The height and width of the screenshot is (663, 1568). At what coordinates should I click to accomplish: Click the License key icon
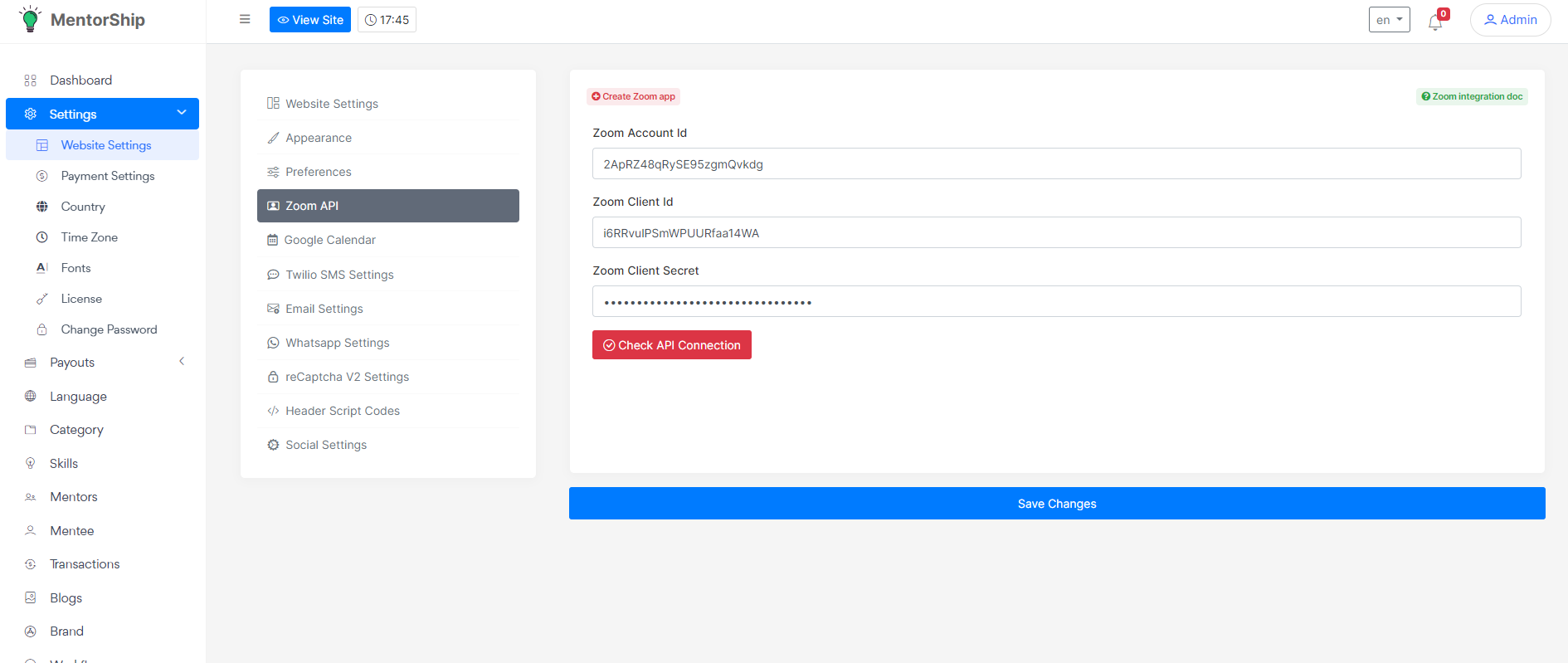(42, 299)
